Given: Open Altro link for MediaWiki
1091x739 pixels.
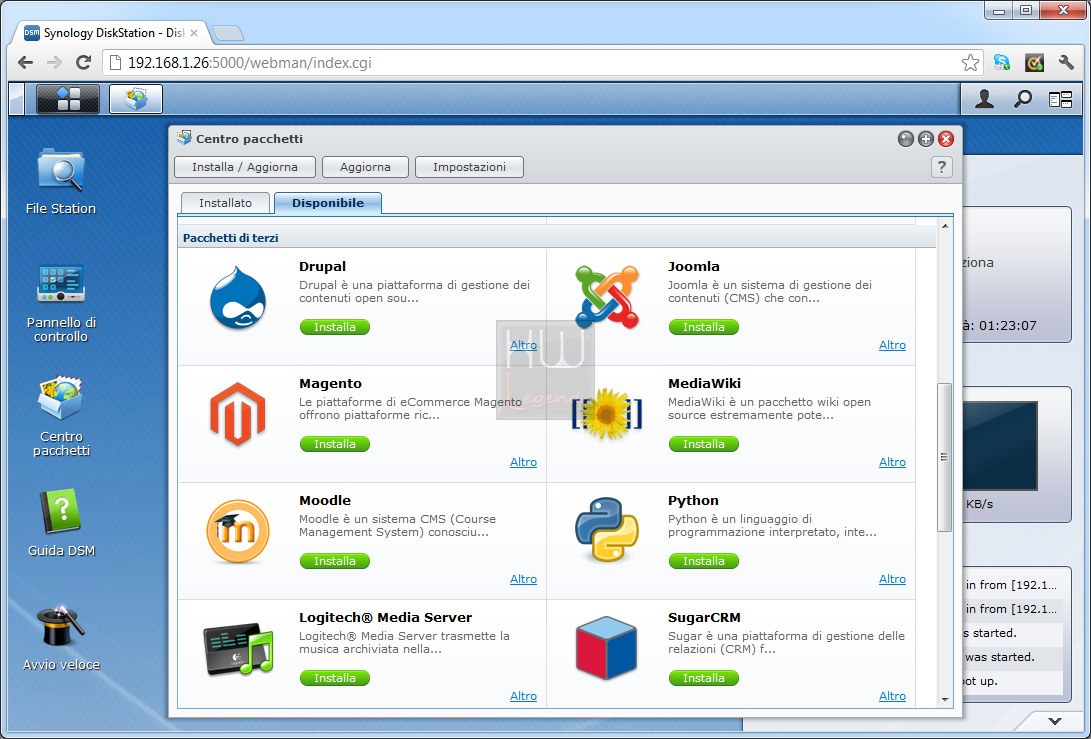Looking at the screenshot, I should (892, 462).
